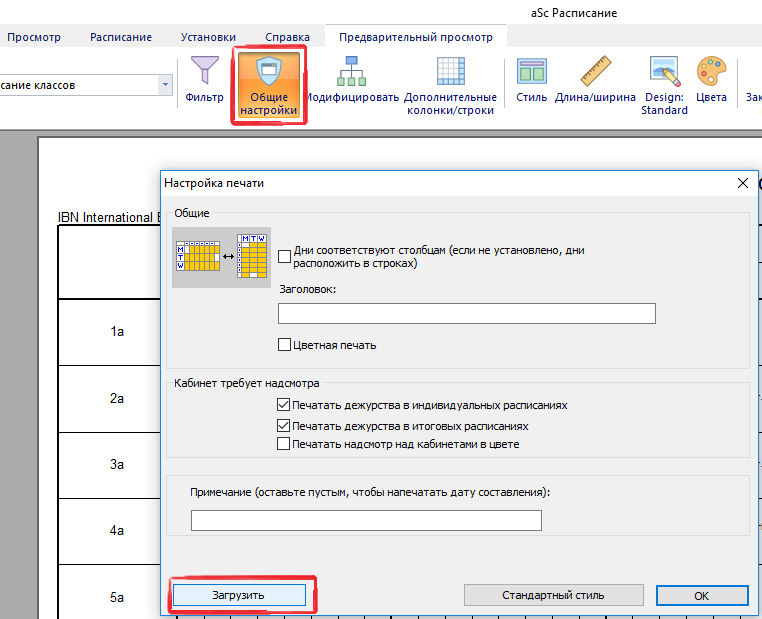Click the Стиль icon
The height and width of the screenshot is (619, 762).
pos(531,72)
